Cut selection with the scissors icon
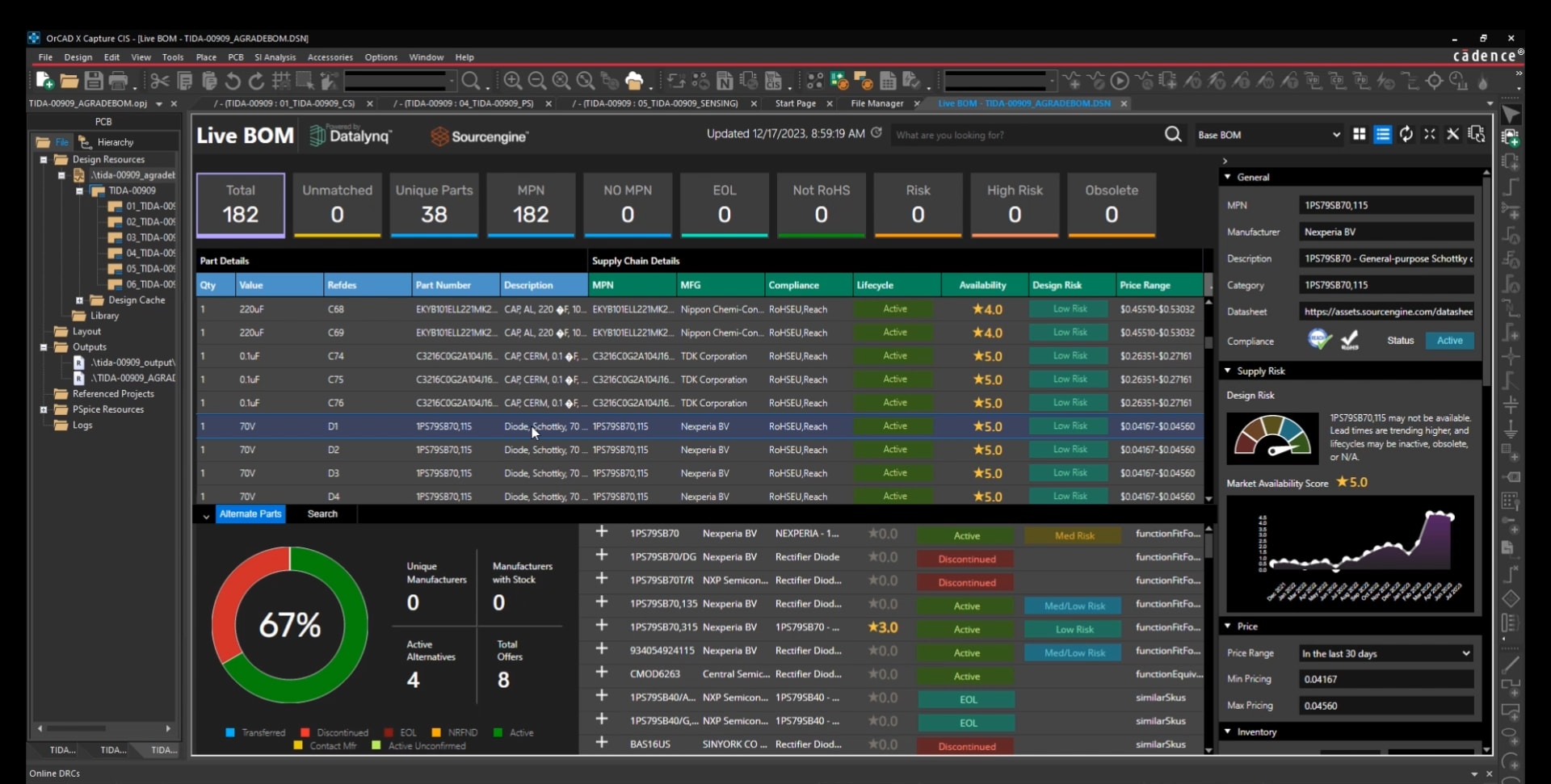Screen dimensions: 1551x784 tap(160, 81)
